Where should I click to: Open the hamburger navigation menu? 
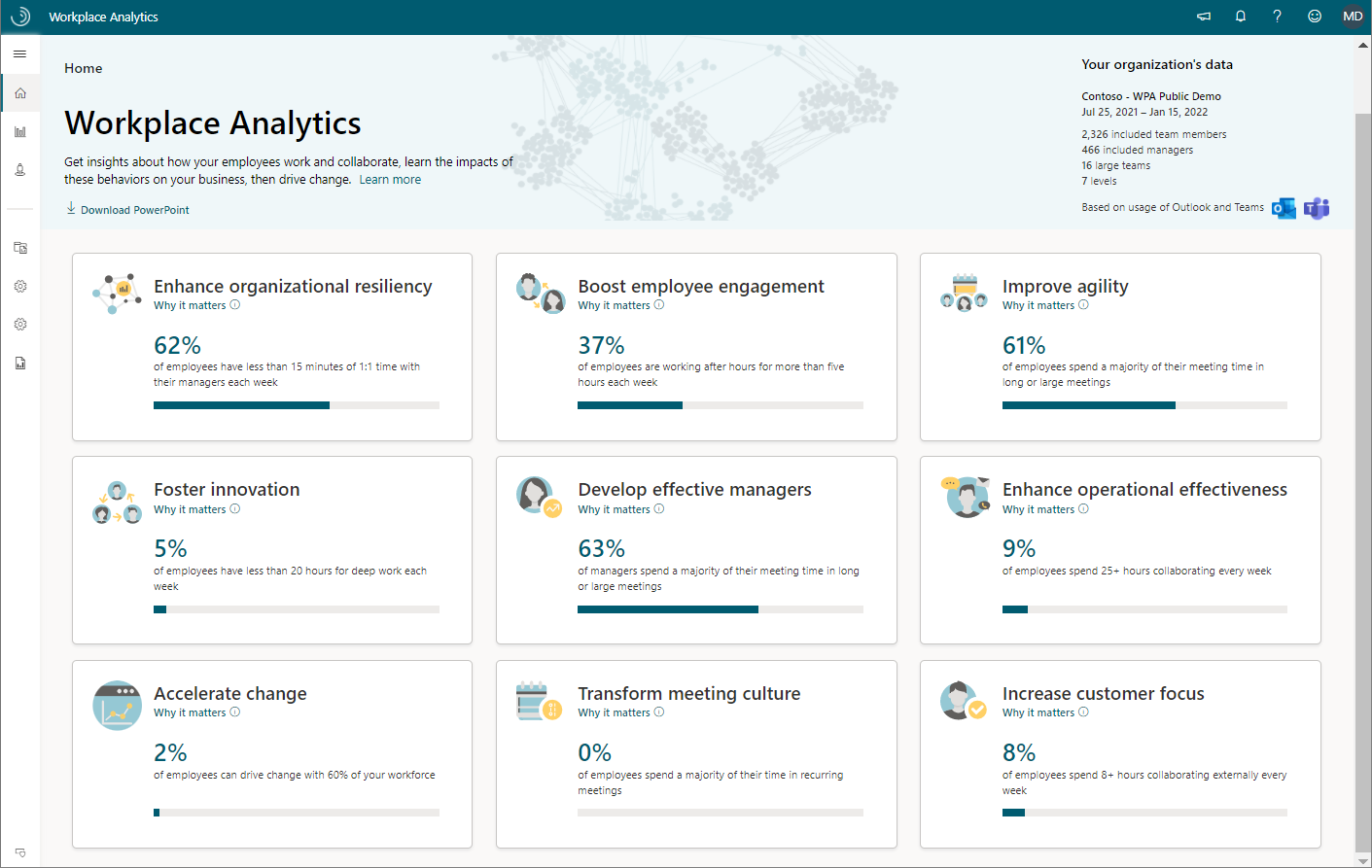pos(19,53)
